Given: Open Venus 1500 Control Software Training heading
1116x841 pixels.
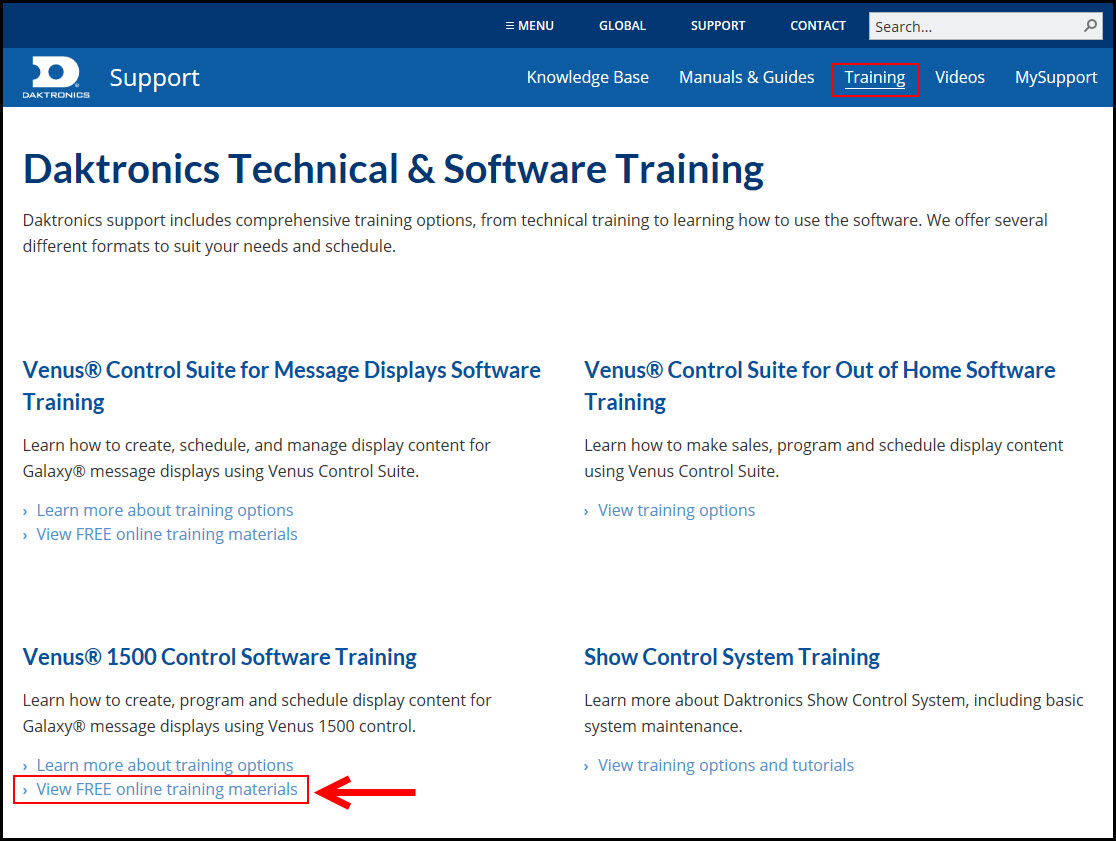Looking at the screenshot, I should tap(219, 657).
